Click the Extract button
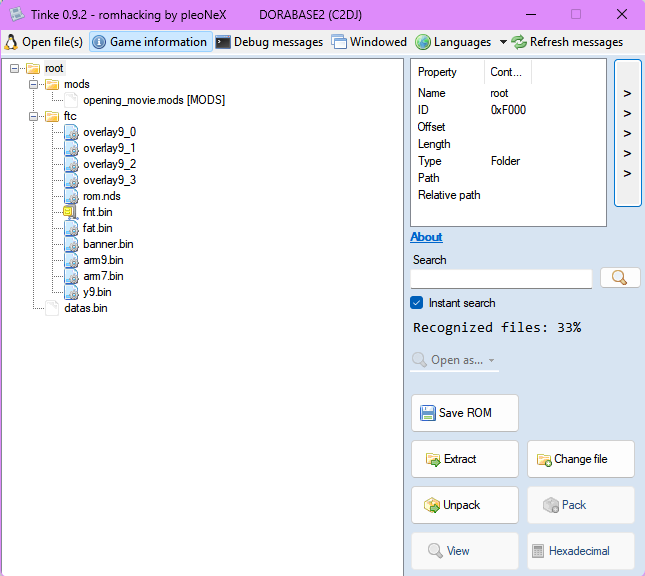 tap(465, 459)
